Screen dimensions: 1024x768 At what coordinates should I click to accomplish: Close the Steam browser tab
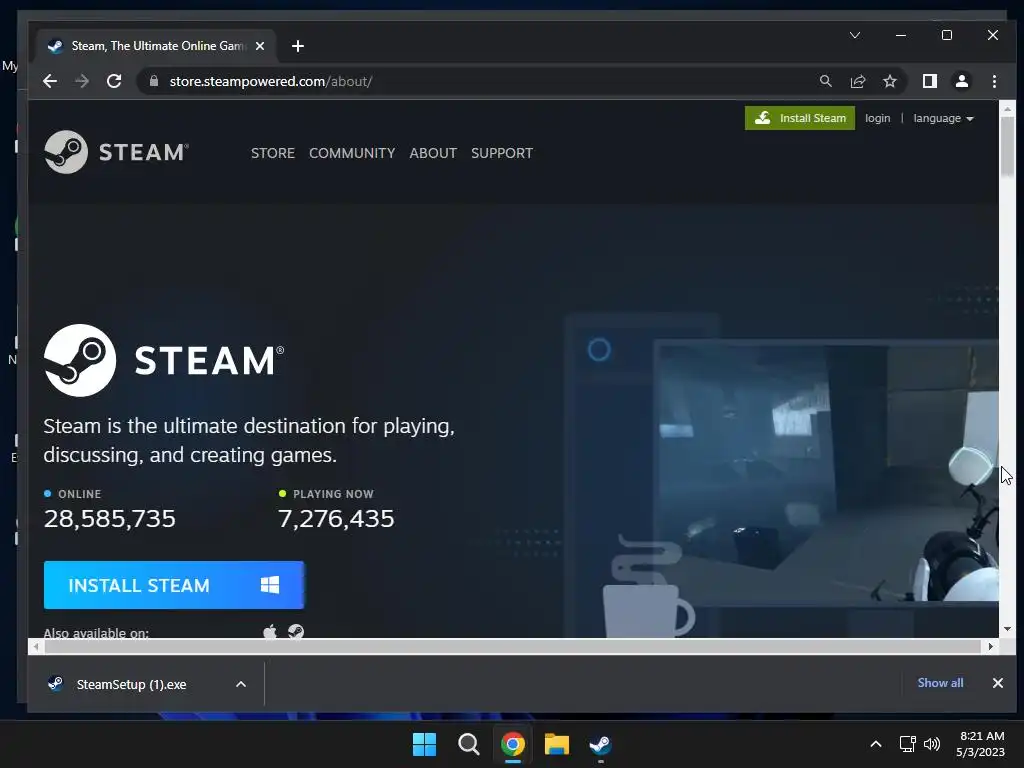tap(260, 46)
